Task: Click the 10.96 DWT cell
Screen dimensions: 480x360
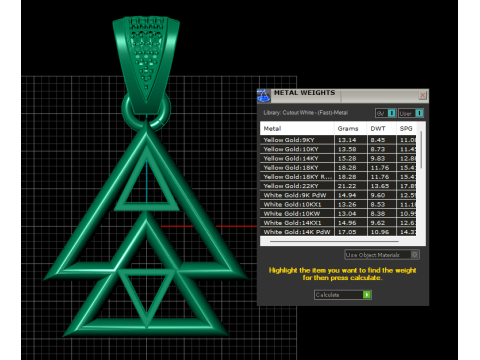Action: point(381,232)
